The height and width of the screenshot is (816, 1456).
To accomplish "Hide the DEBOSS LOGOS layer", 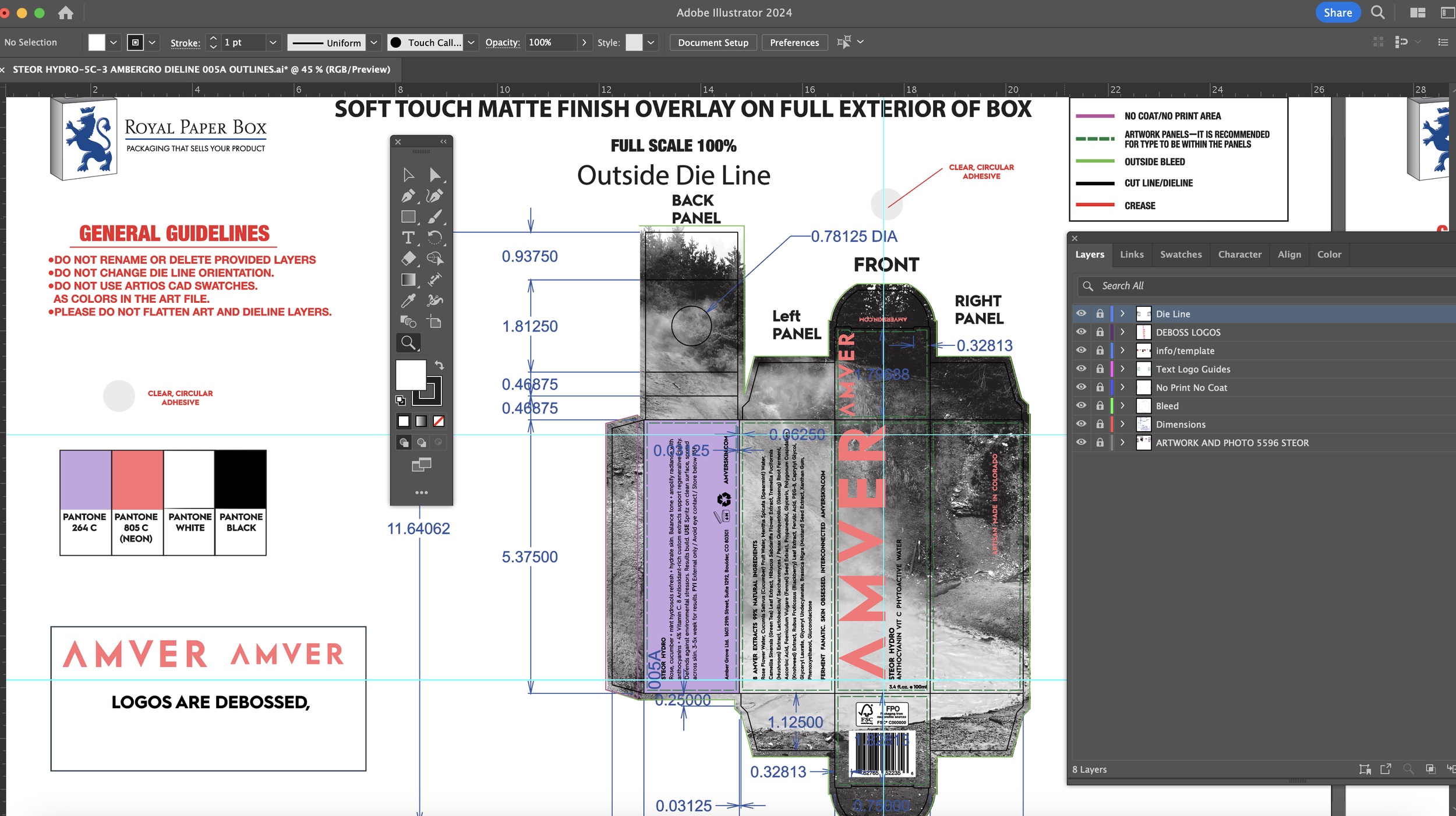I will [x=1081, y=332].
